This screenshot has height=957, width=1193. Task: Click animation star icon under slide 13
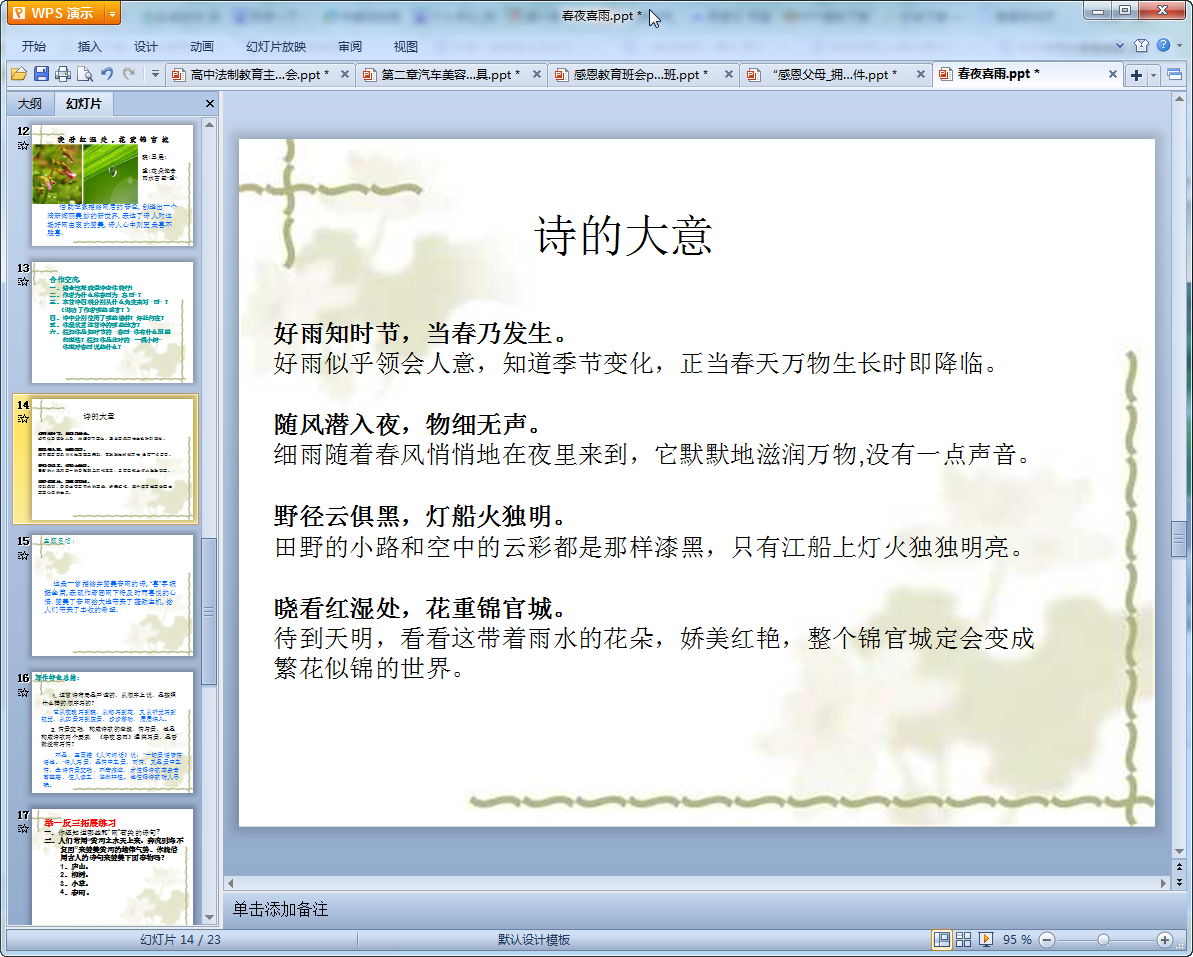coord(23,282)
